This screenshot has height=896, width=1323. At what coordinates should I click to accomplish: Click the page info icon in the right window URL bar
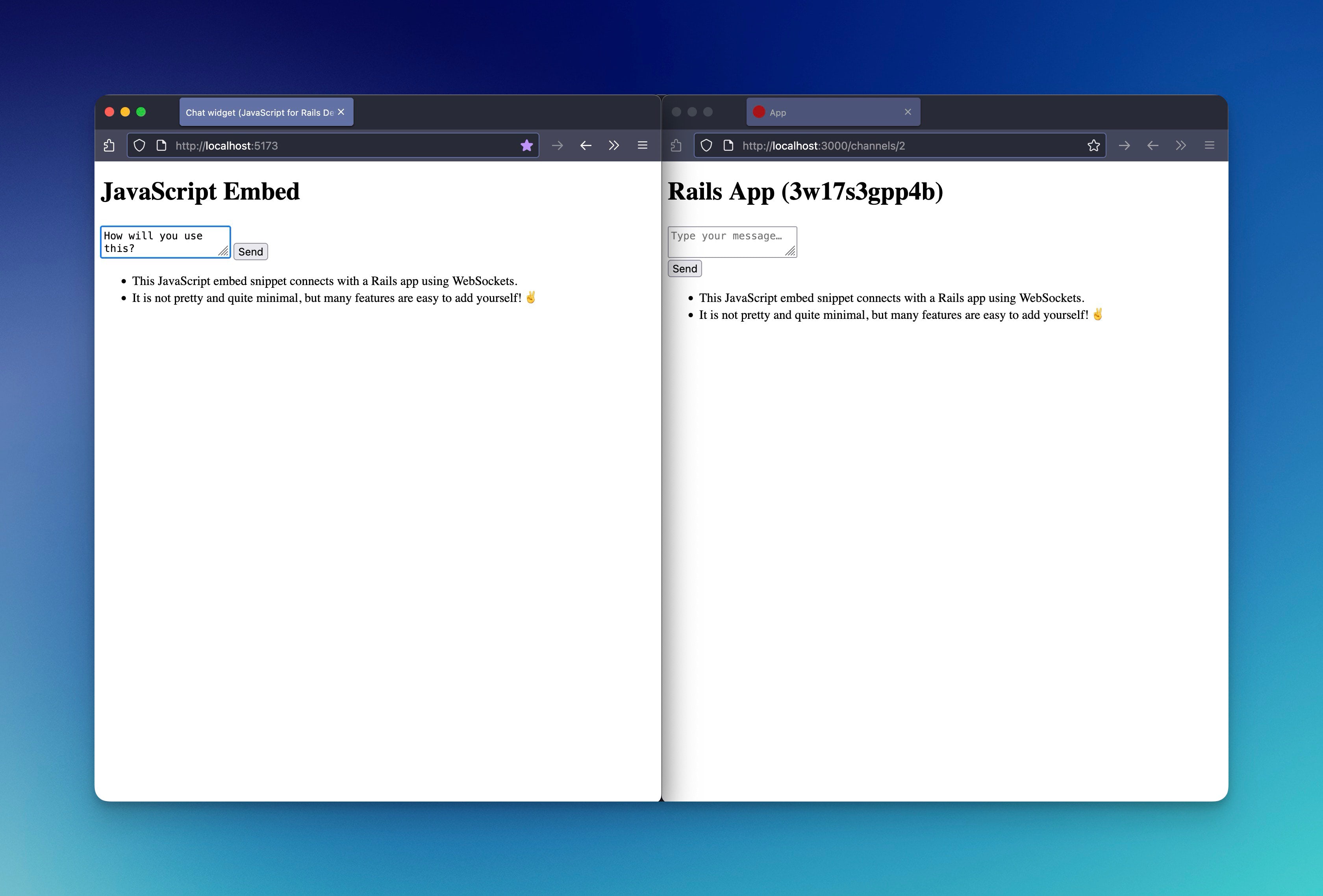[x=728, y=146]
